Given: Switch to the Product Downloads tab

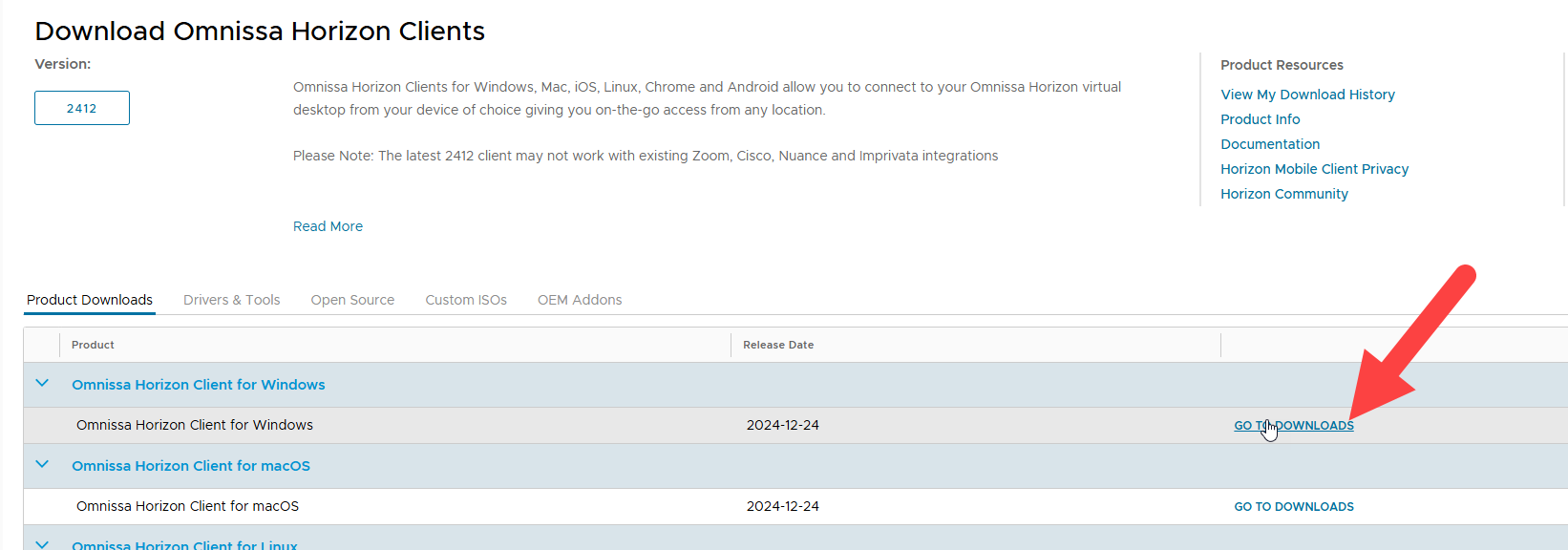Looking at the screenshot, I should click(90, 300).
